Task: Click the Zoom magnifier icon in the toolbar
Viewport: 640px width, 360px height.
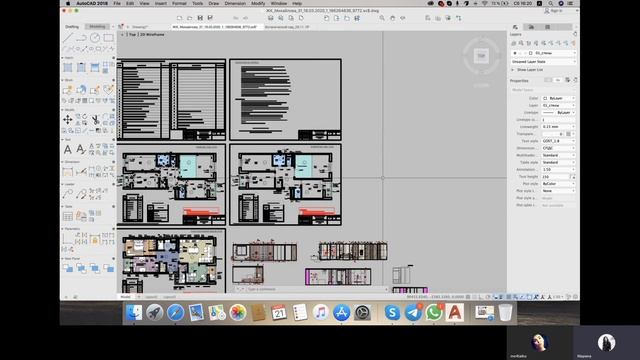Action: 382,18
